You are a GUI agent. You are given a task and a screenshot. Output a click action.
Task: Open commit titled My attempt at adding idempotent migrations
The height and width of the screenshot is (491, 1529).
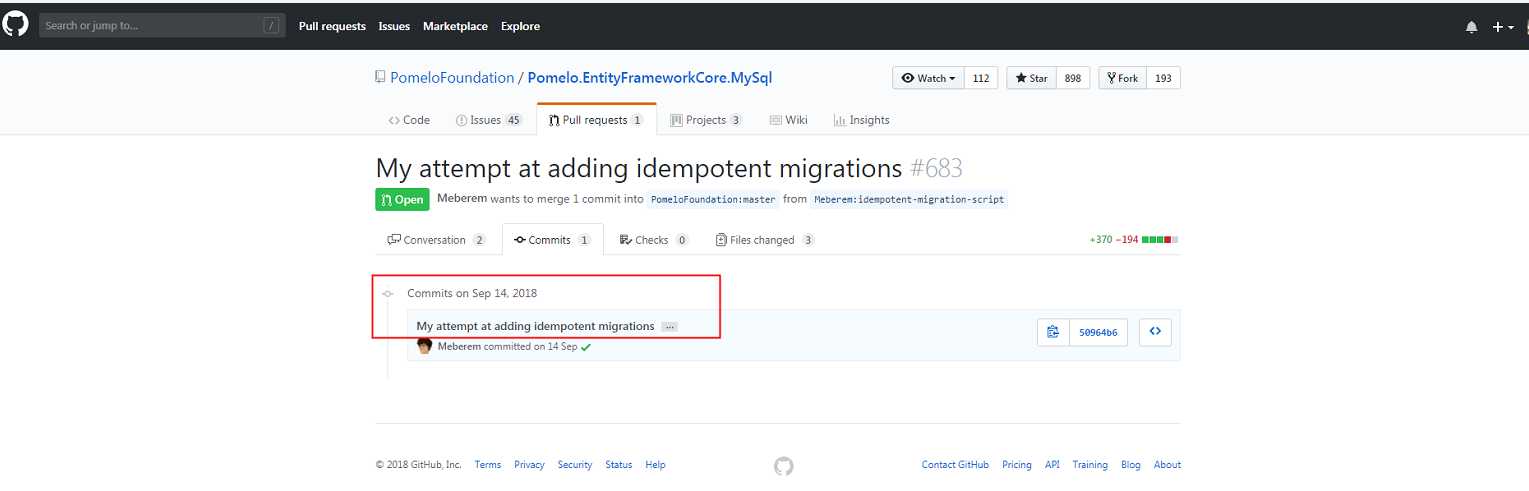pos(535,326)
